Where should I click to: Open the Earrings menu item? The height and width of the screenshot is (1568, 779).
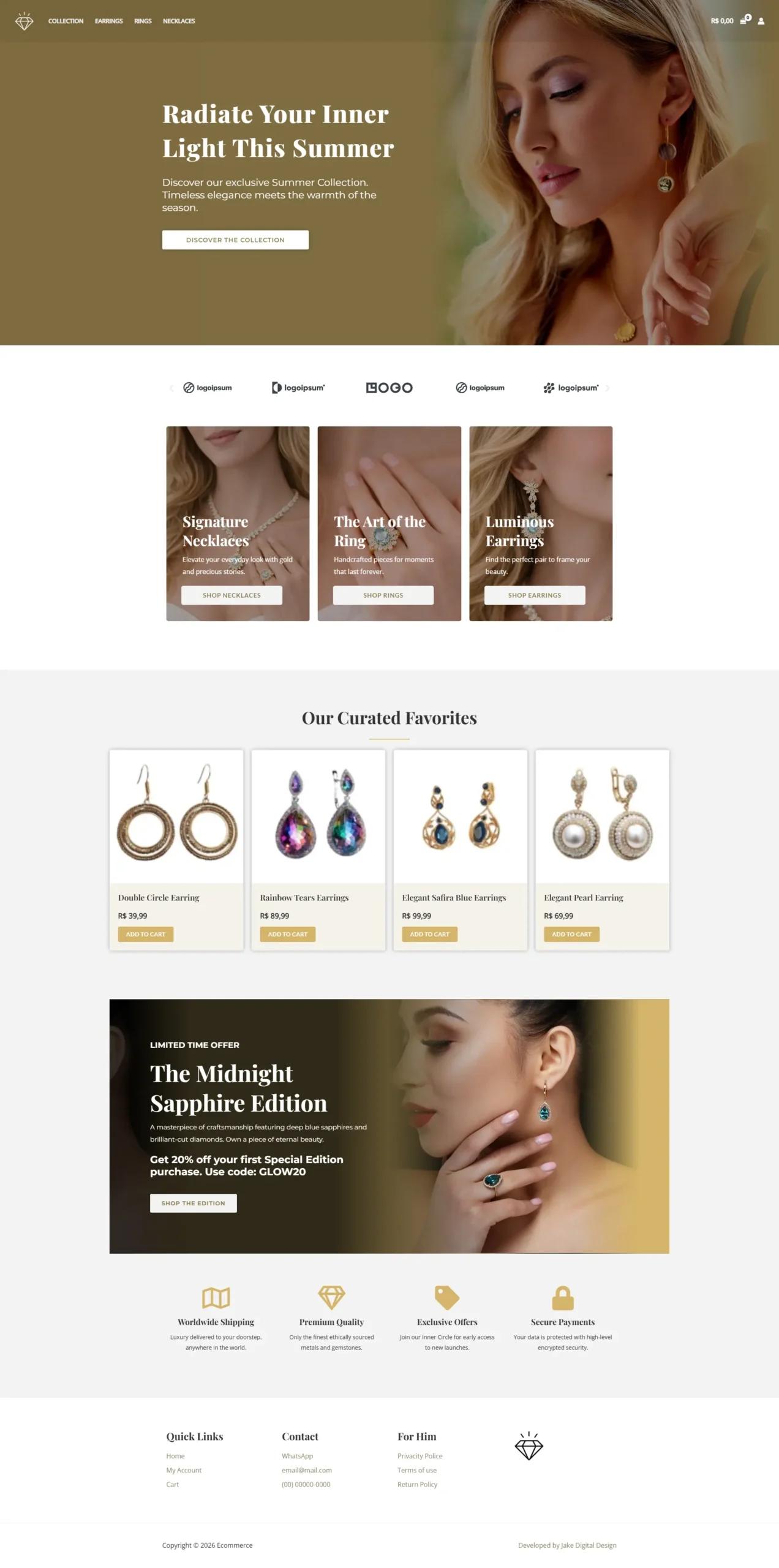[x=108, y=21]
